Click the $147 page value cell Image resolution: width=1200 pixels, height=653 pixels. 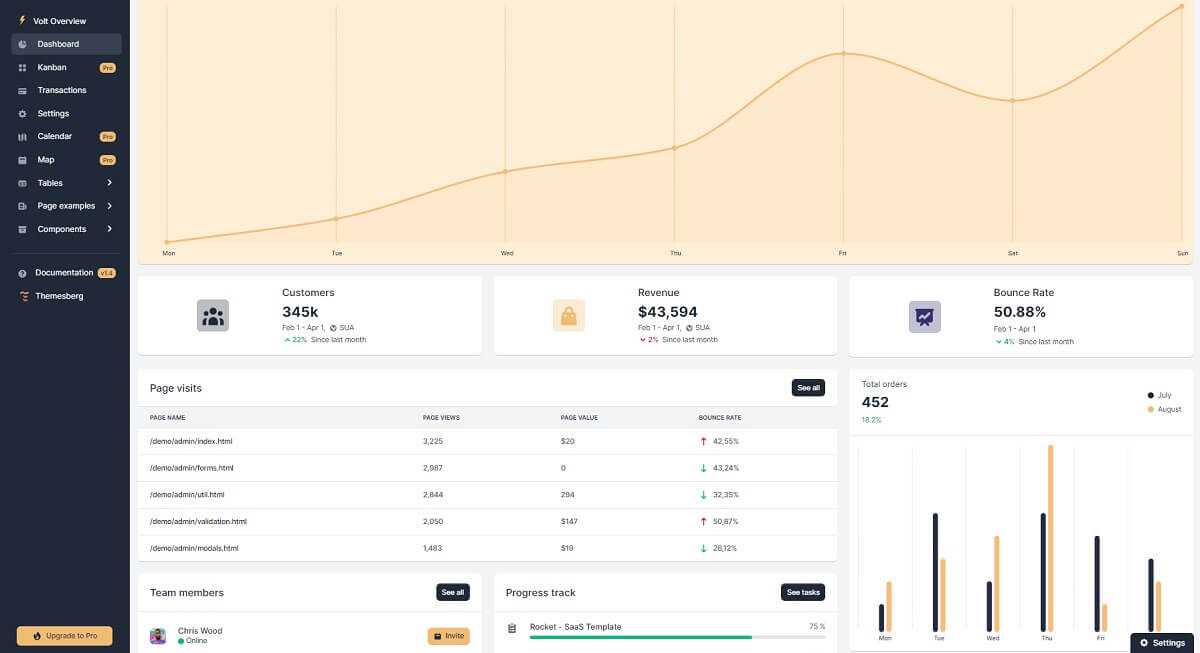click(569, 521)
